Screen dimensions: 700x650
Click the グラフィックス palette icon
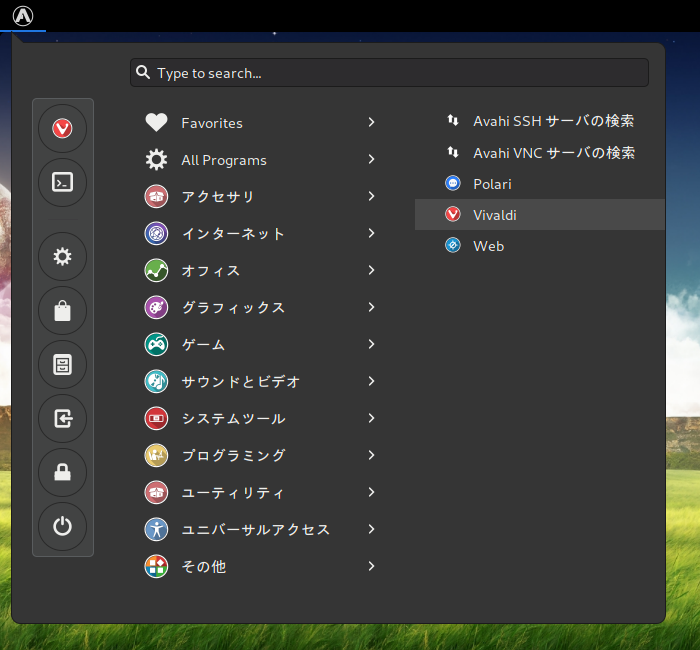156,308
